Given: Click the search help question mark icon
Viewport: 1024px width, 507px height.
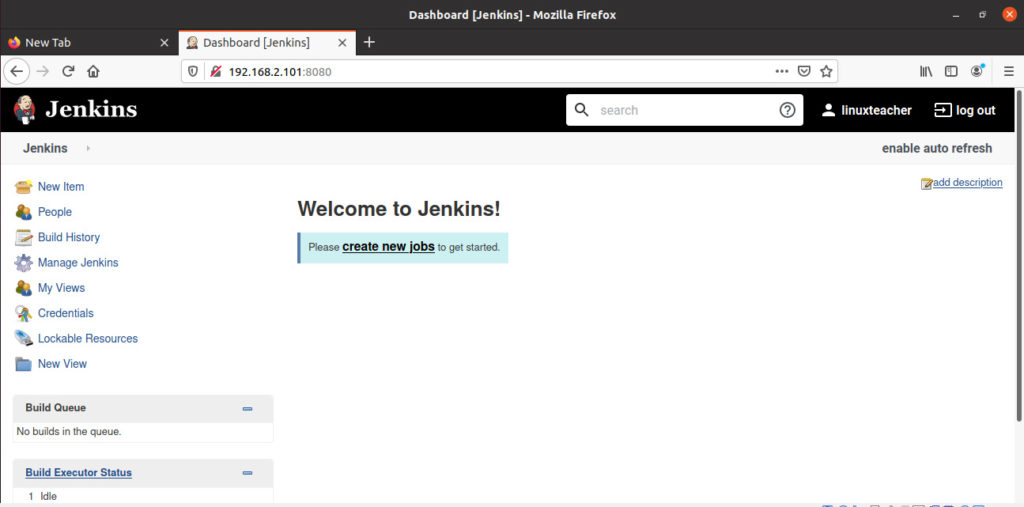Looking at the screenshot, I should [x=788, y=110].
